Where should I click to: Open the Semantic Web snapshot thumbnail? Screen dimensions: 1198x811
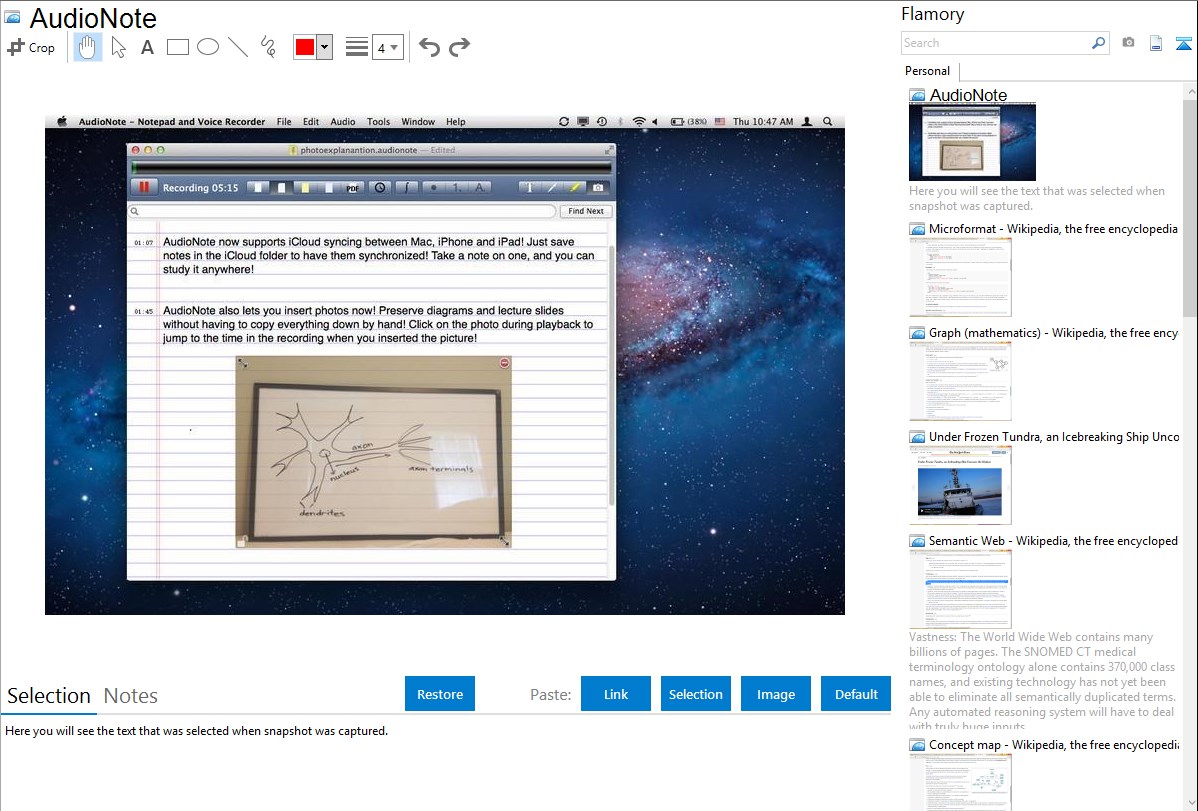coord(960,589)
